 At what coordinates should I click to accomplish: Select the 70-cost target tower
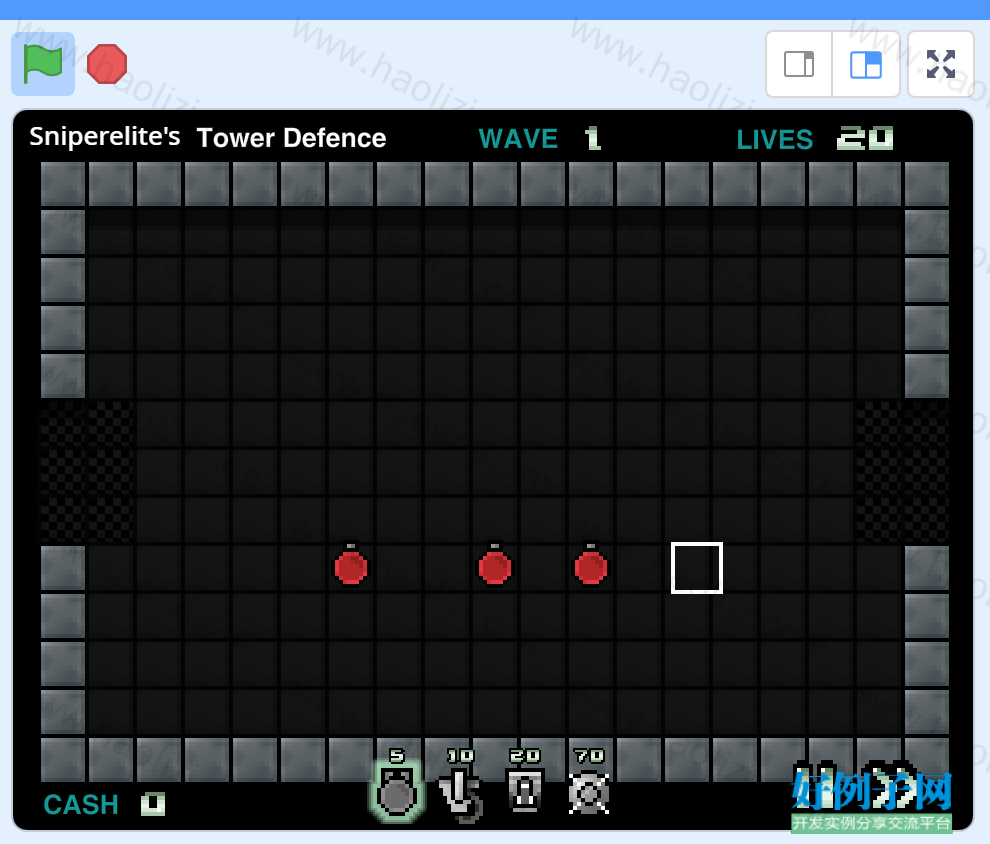coord(588,793)
